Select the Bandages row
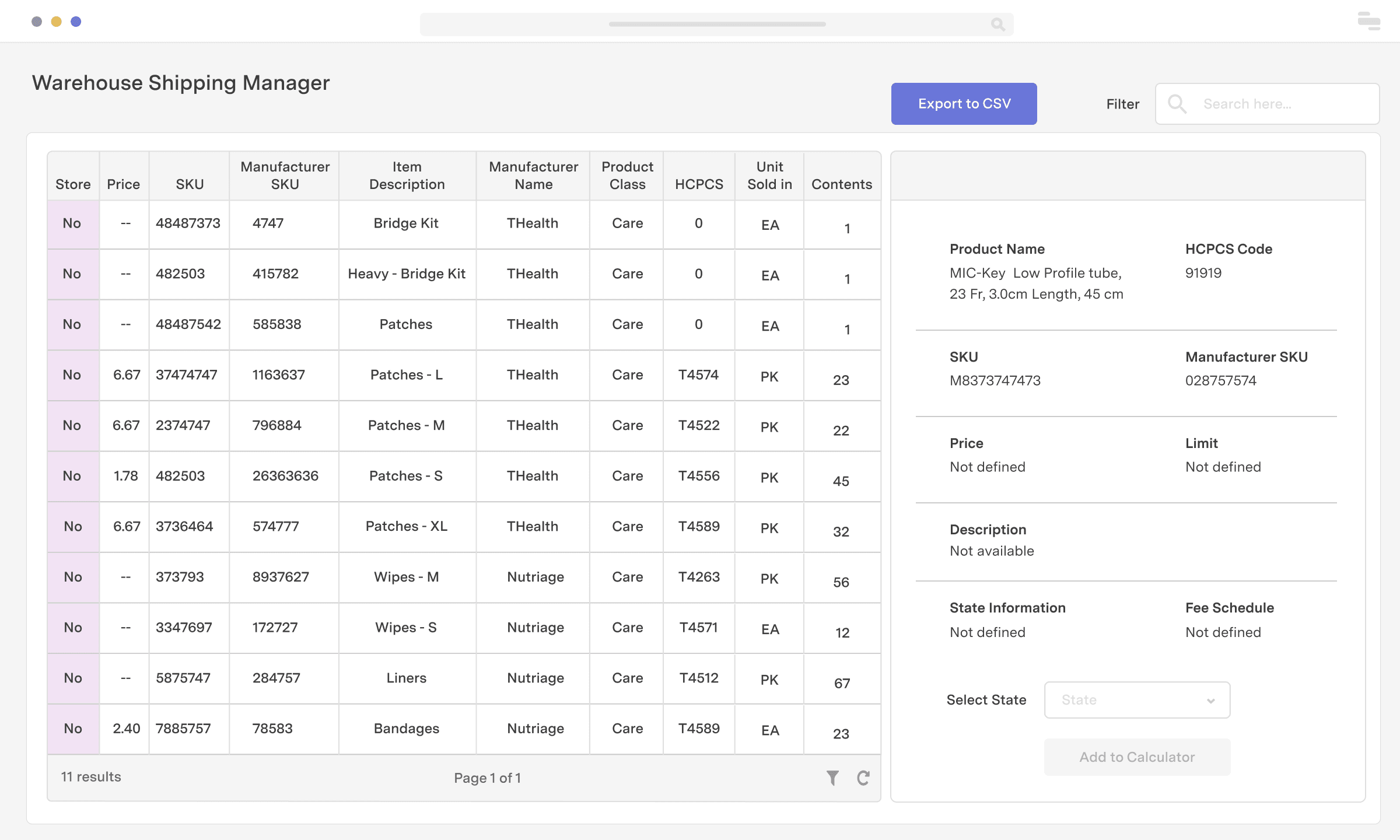 coord(407,728)
